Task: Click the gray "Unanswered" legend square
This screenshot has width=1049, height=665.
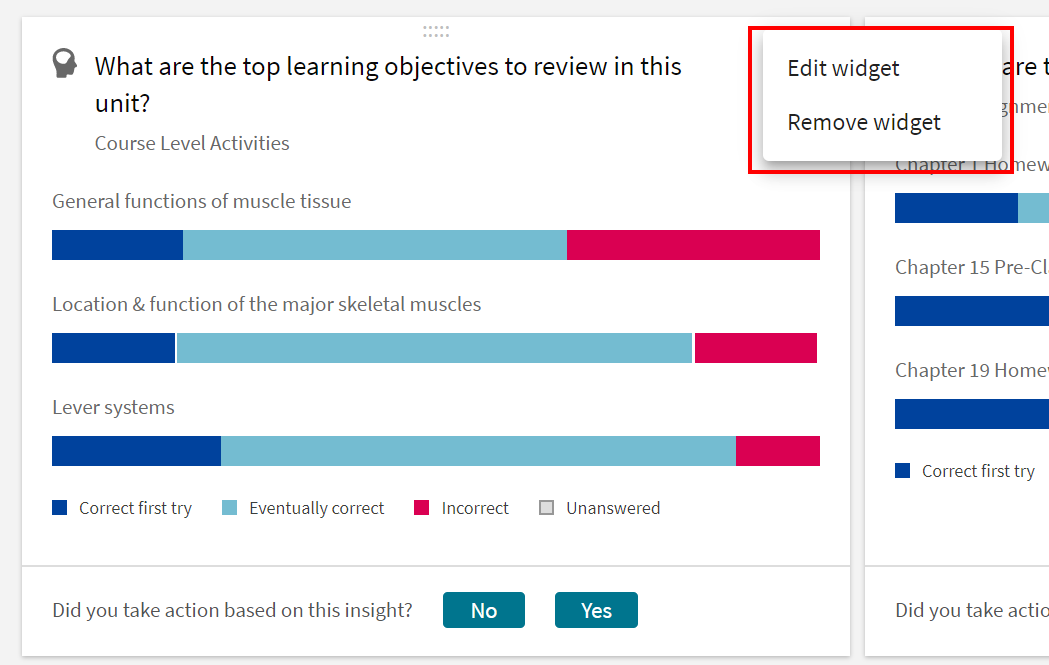Action: coord(546,507)
